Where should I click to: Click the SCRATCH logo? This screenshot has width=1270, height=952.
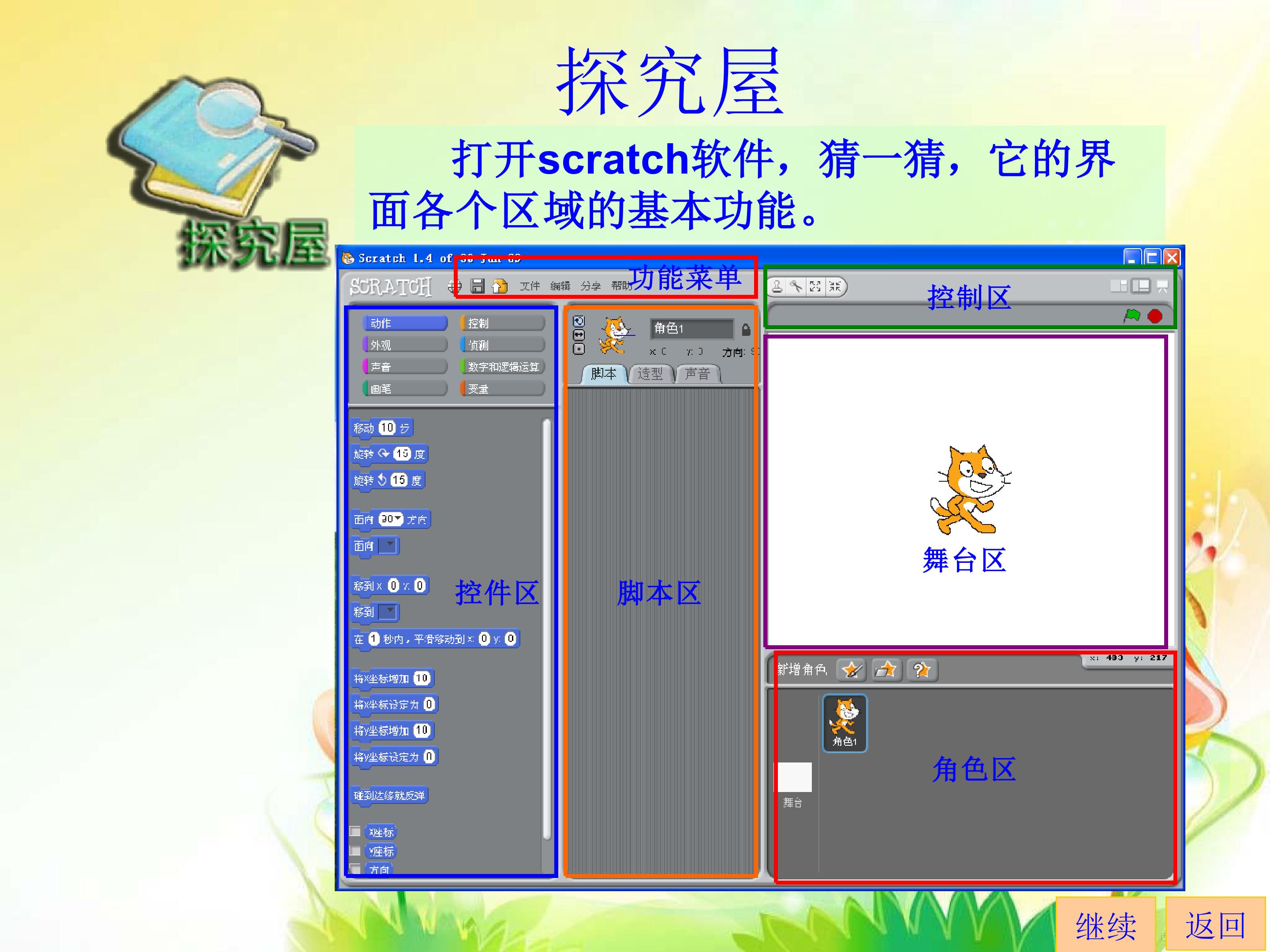click(x=390, y=286)
